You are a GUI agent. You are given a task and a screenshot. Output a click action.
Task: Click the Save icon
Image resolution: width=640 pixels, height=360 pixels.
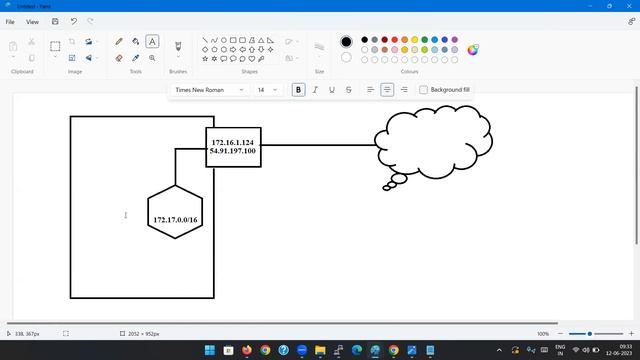[55, 22]
